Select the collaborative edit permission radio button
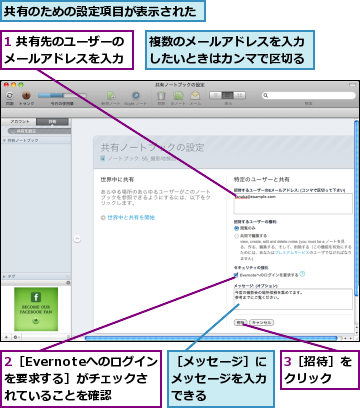Screen dimensions: 360x408 pos(236,236)
